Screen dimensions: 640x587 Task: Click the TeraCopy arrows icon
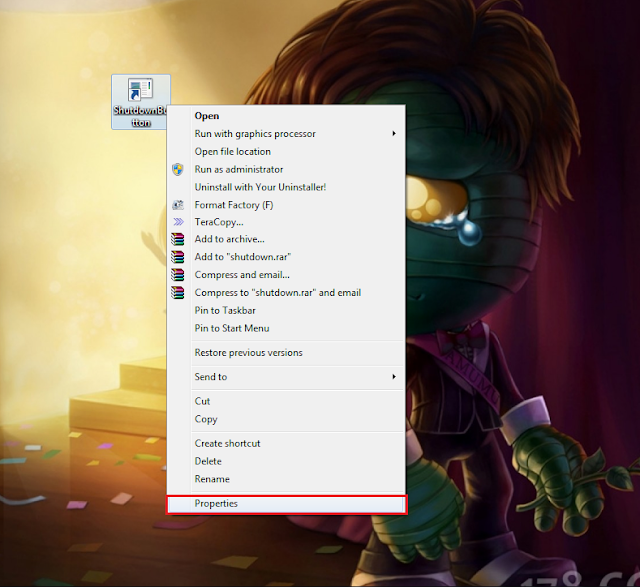pos(178,222)
